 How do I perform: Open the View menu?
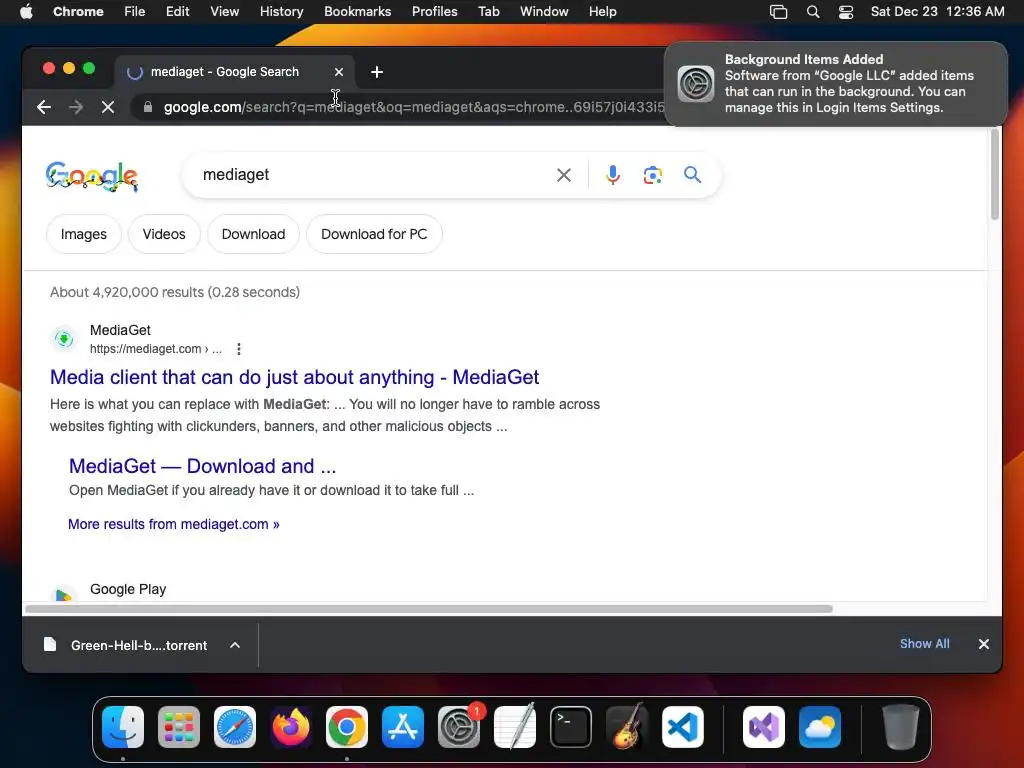pos(225,12)
